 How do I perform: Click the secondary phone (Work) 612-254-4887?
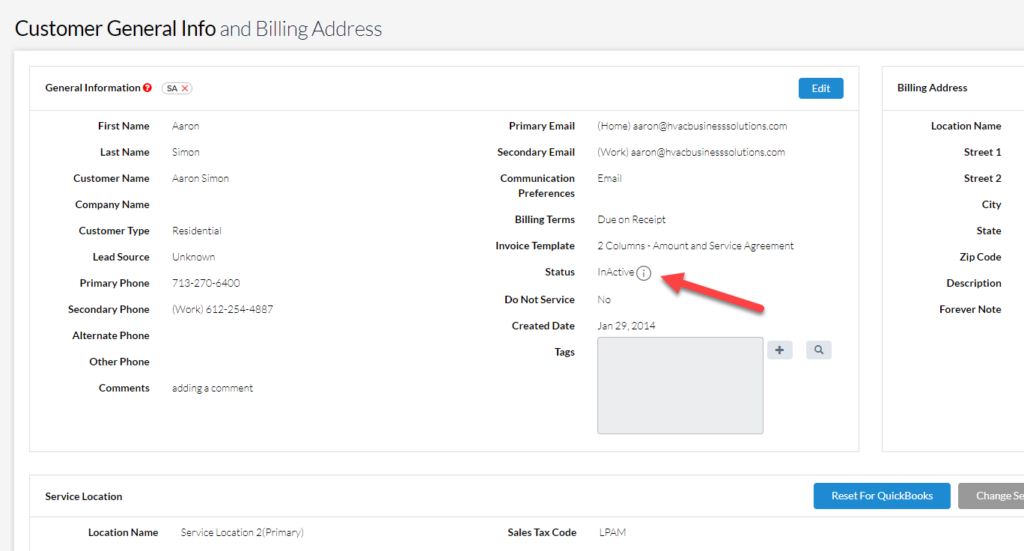(x=222, y=309)
